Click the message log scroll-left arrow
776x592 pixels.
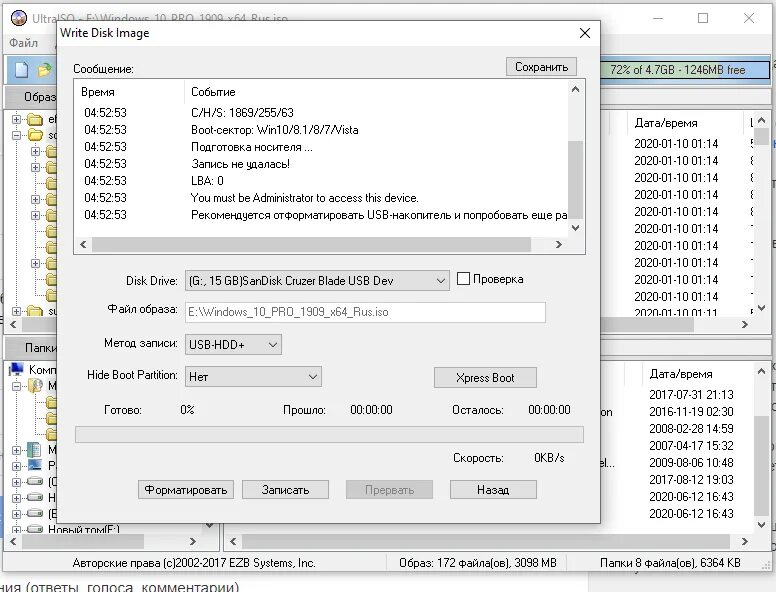pos(83,244)
